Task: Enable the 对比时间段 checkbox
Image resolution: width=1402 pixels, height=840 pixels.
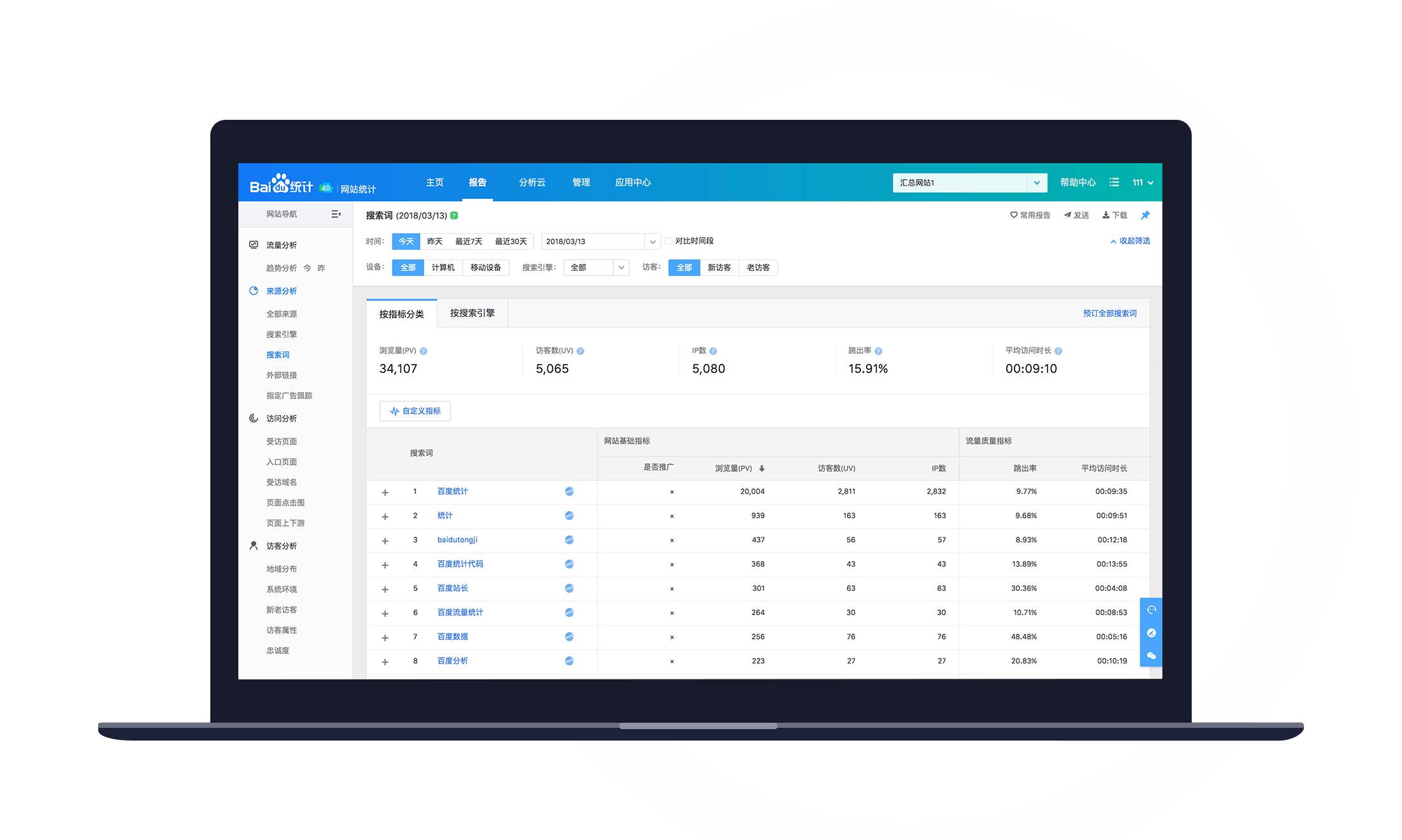Action: tap(668, 241)
